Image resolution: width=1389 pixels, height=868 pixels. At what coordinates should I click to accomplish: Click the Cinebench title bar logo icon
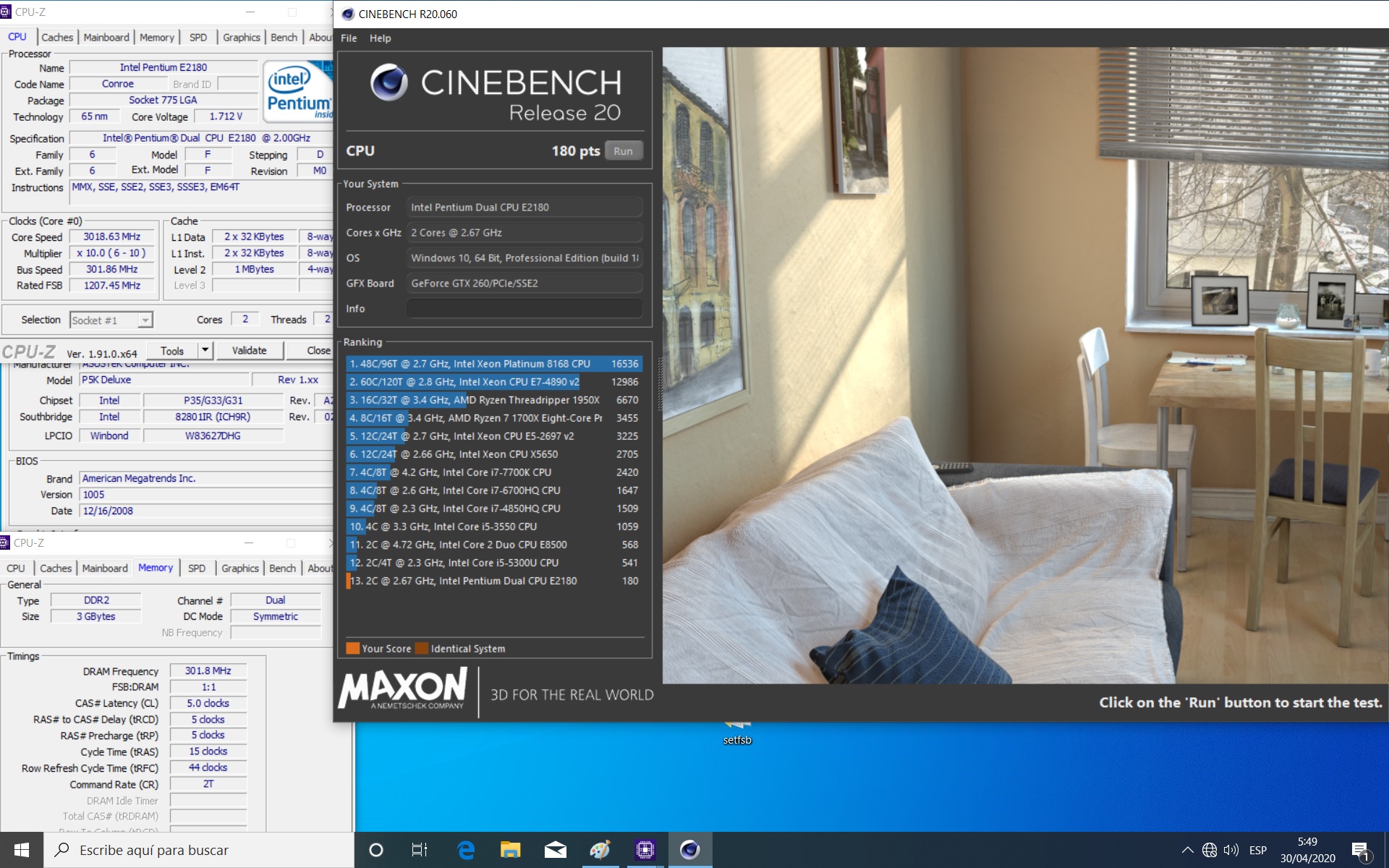coord(347,14)
